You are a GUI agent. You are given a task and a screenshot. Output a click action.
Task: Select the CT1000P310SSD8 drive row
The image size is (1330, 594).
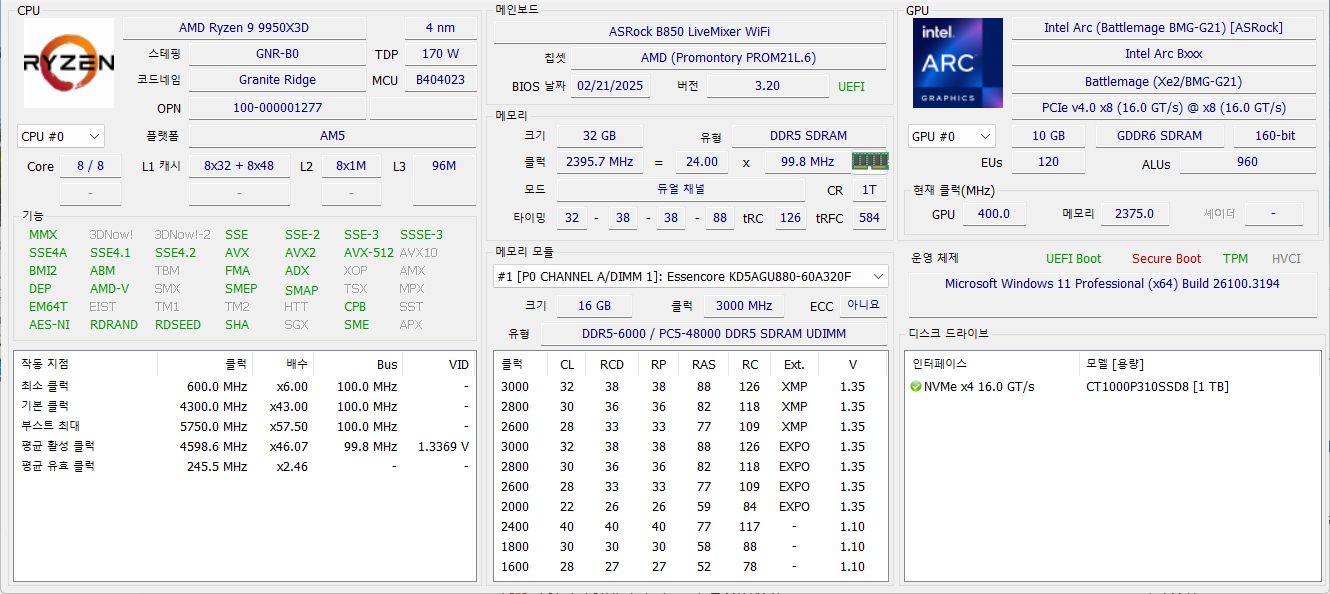pos(1157,387)
